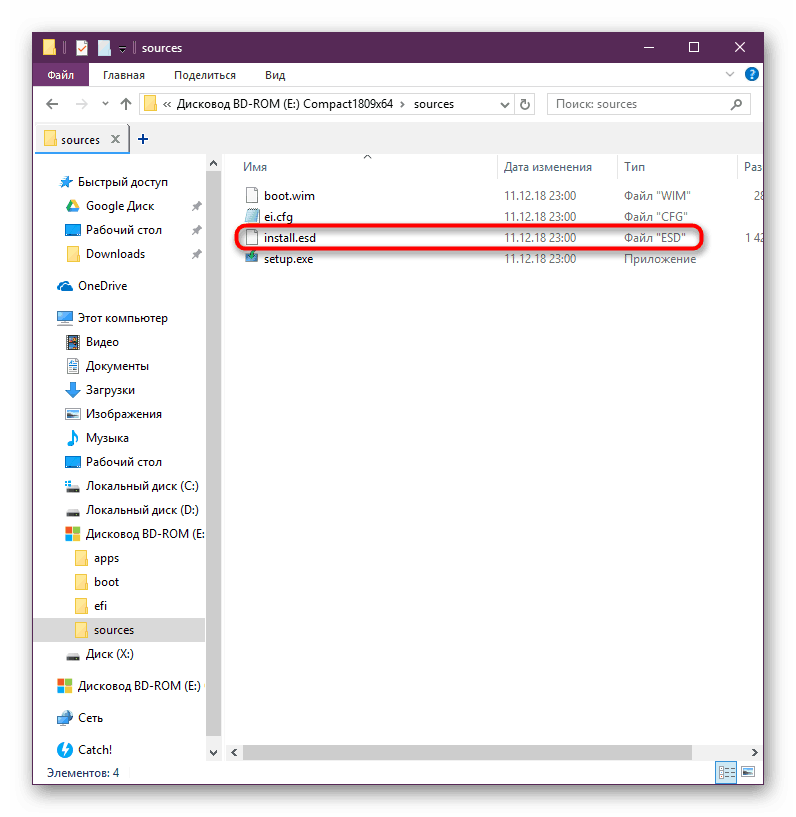Switch to large icons view
The height and width of the screenshot is (817, 796).
click(x=748, y=772)
